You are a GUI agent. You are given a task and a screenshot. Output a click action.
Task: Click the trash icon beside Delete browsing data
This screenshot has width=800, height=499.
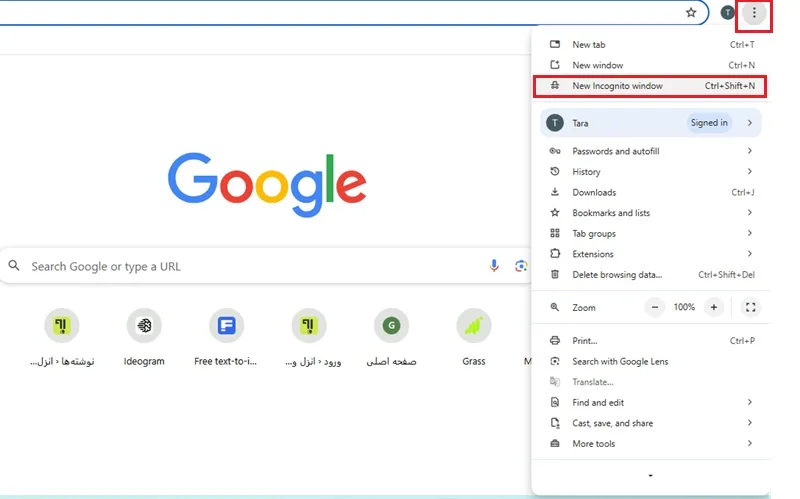tap(555, 275)
